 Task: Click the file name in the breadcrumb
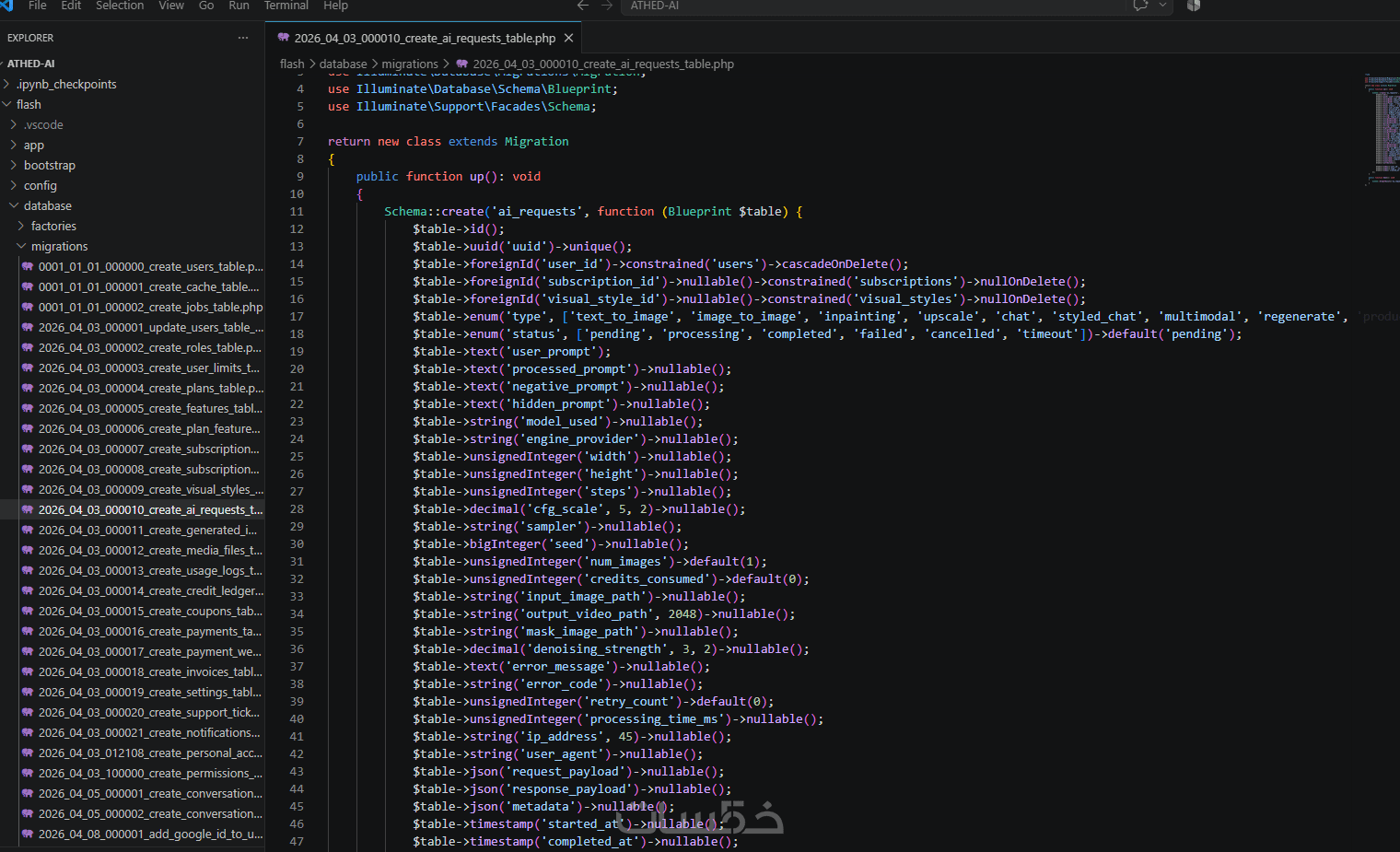click(603, 64)
